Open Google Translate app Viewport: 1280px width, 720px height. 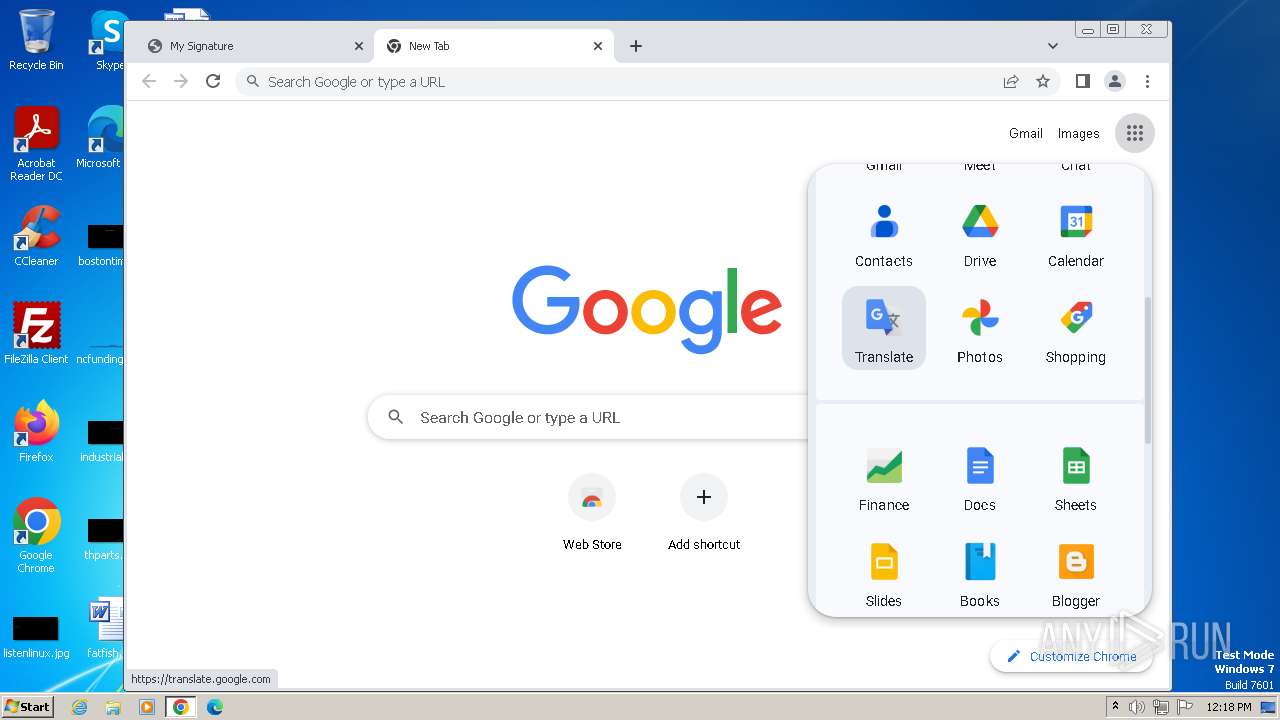click(884, 329)
